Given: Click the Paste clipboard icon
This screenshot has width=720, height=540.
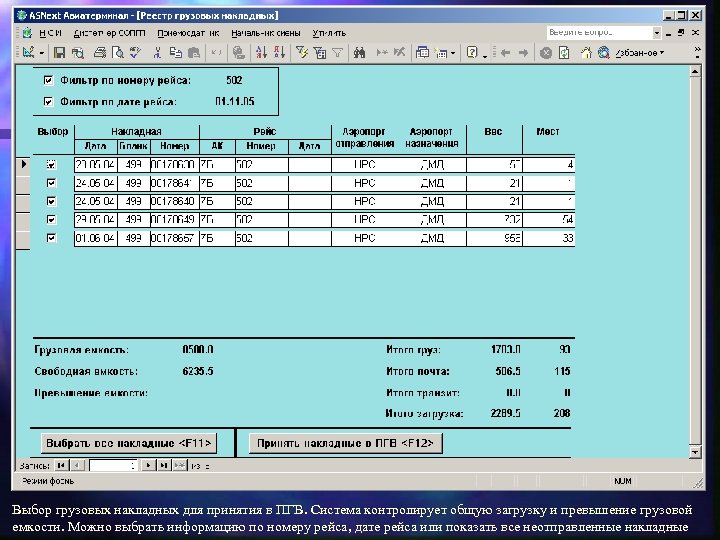Looking at the screenshot, I should tap(194, 53).
